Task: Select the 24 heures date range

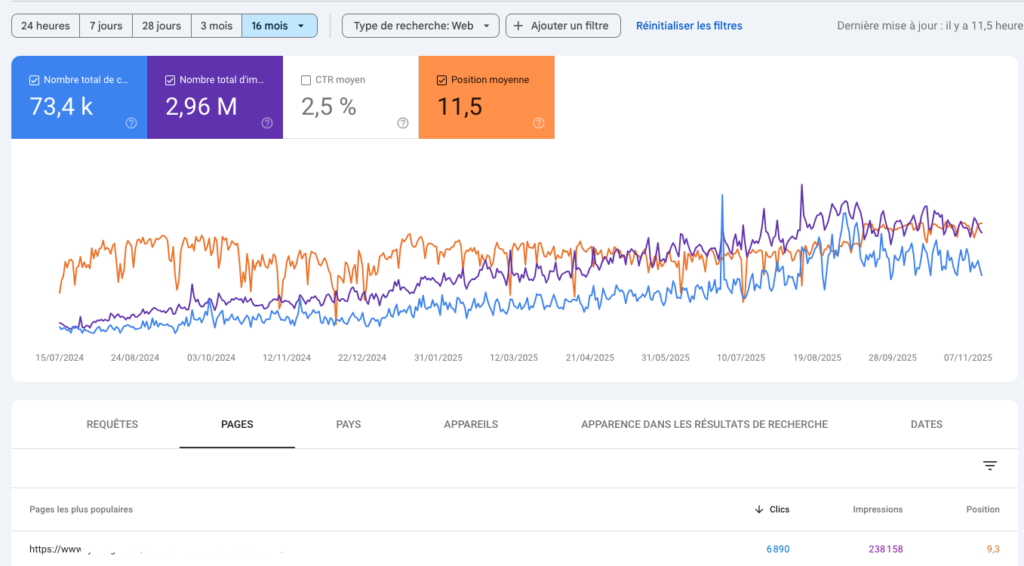Action: [x=45, y=26]
